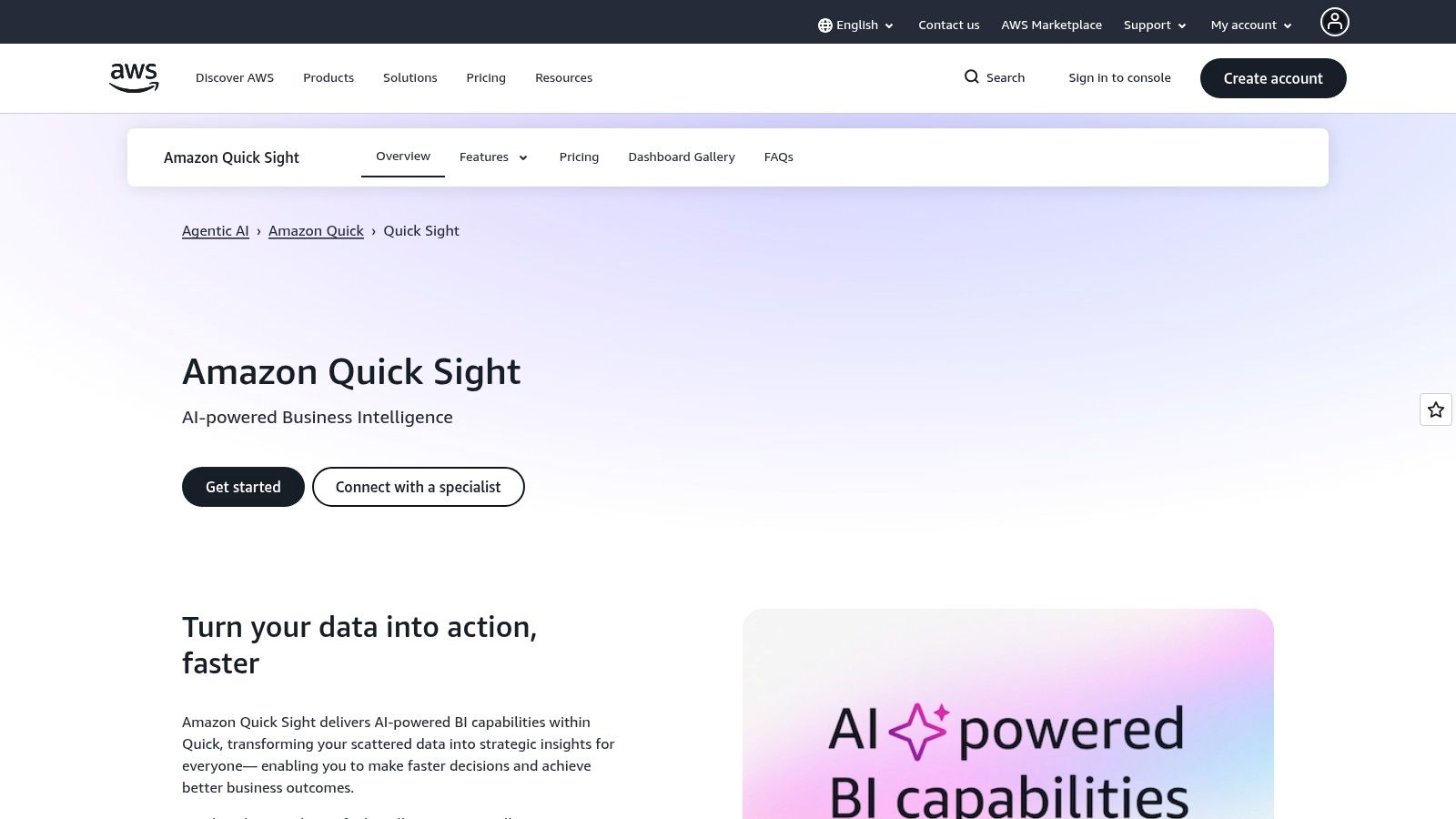Screen dimensions: 1456x819
Task: Click the Create account button
Action: click(x=1272, y=78)
